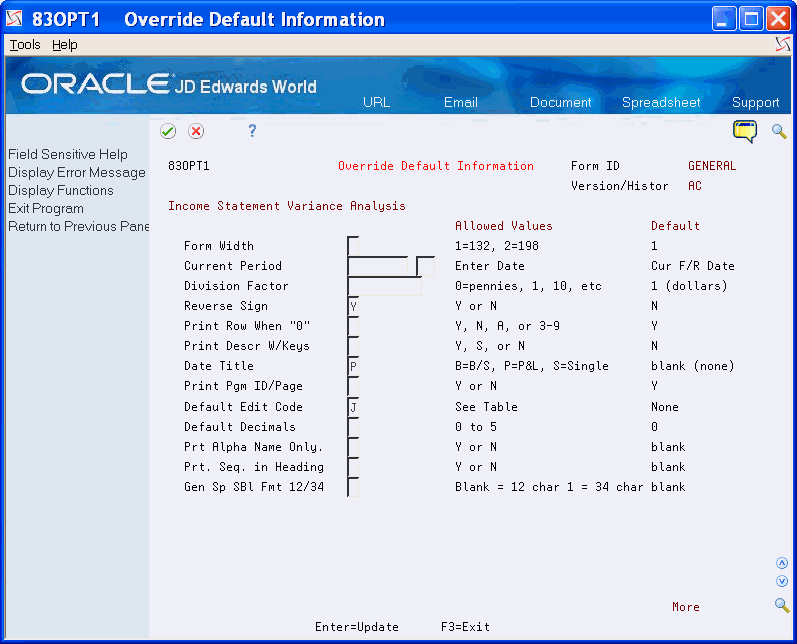
Task: Click the Enter=Update function key text
Action: 357,627
